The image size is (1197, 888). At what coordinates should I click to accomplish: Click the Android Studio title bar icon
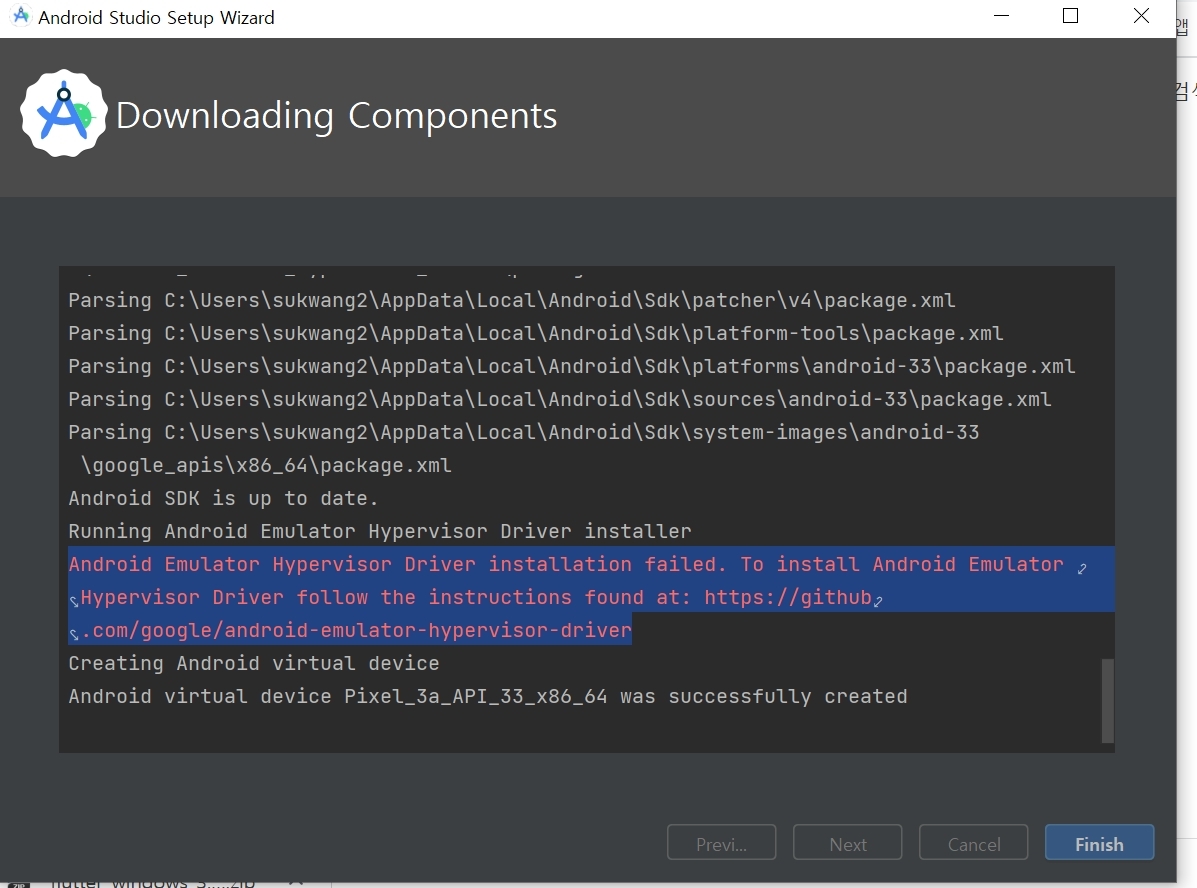21,16
